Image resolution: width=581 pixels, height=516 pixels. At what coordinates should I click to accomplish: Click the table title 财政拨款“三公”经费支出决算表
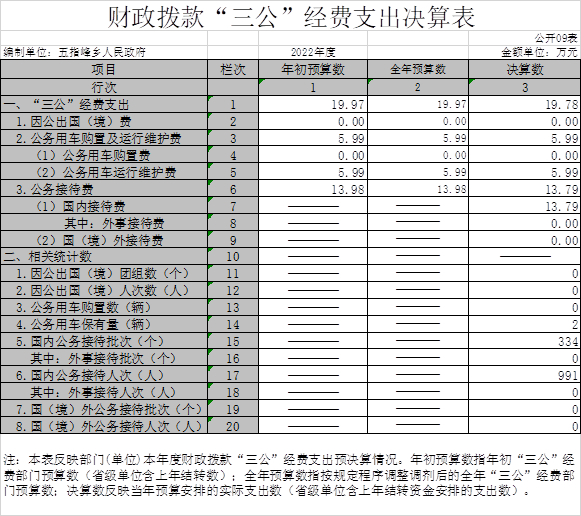(x=291, y=17)
